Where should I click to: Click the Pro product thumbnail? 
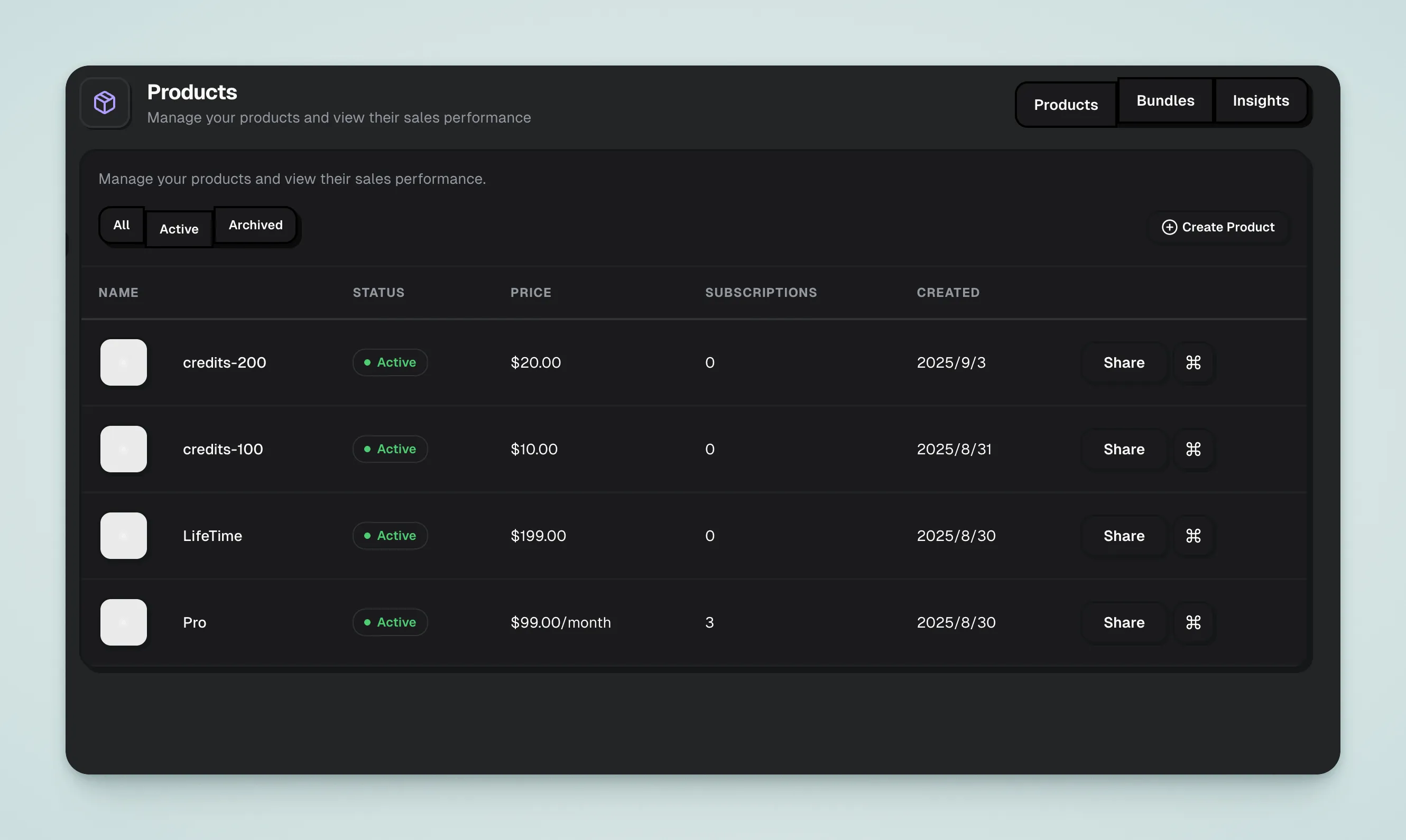pyautogui.click(x=124, y=622)
